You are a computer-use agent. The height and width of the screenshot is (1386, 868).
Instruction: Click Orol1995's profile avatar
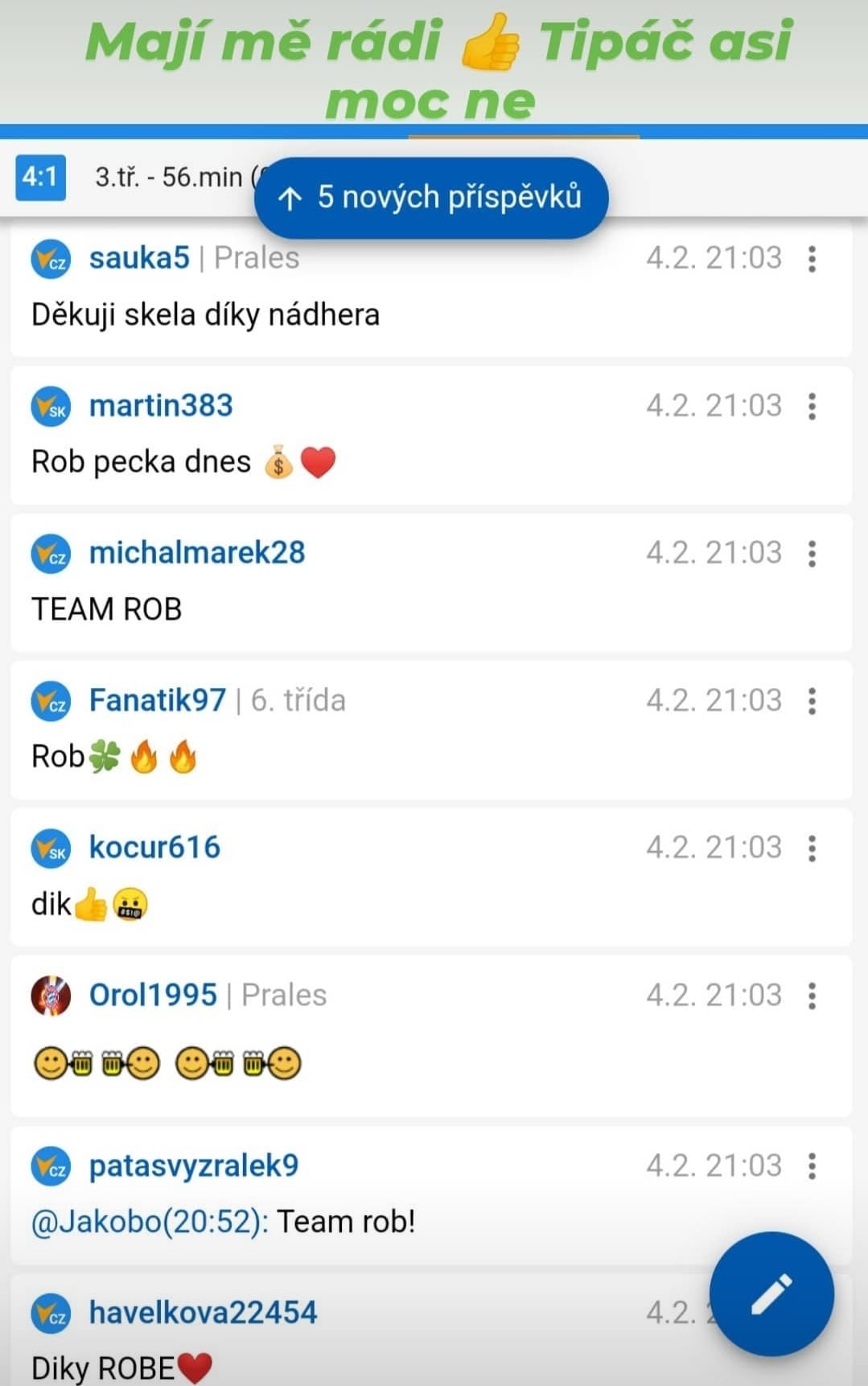click(x=51, y=996)
